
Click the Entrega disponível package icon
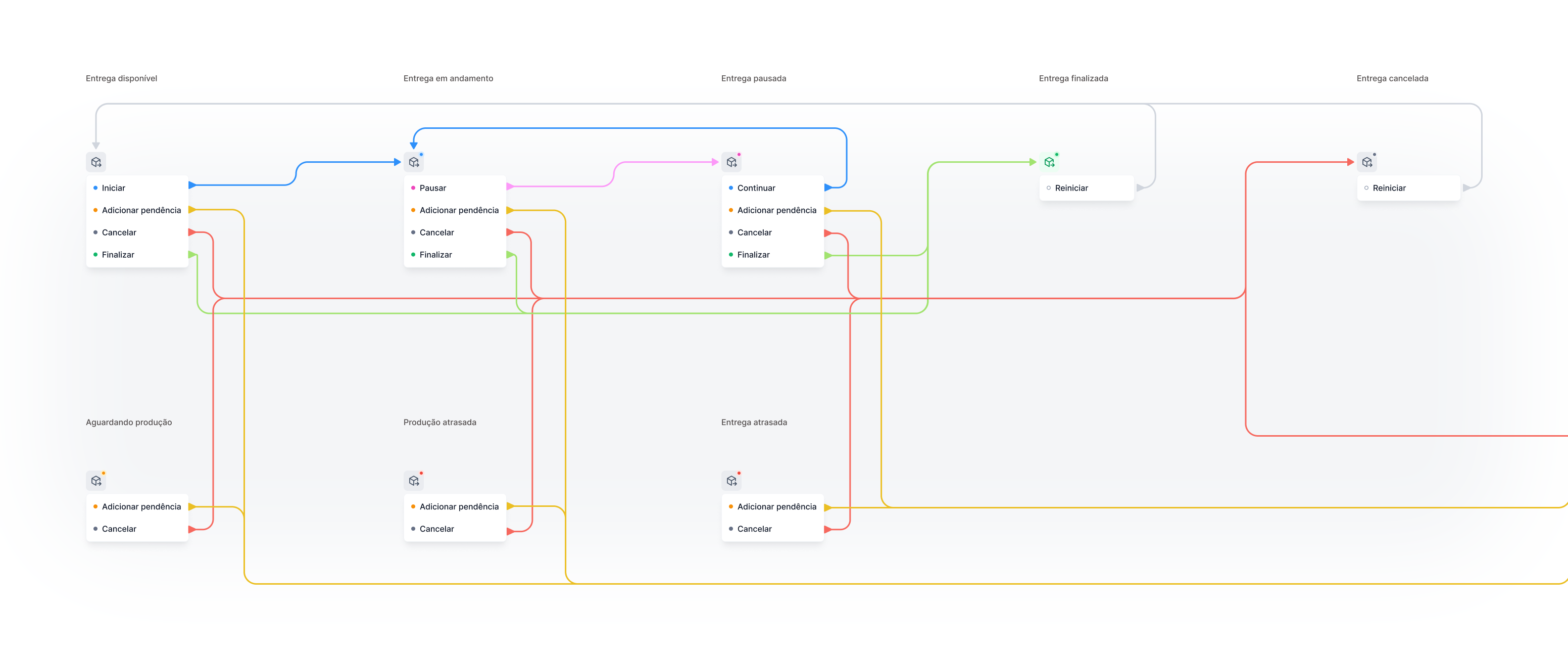(x=96, y=162)
